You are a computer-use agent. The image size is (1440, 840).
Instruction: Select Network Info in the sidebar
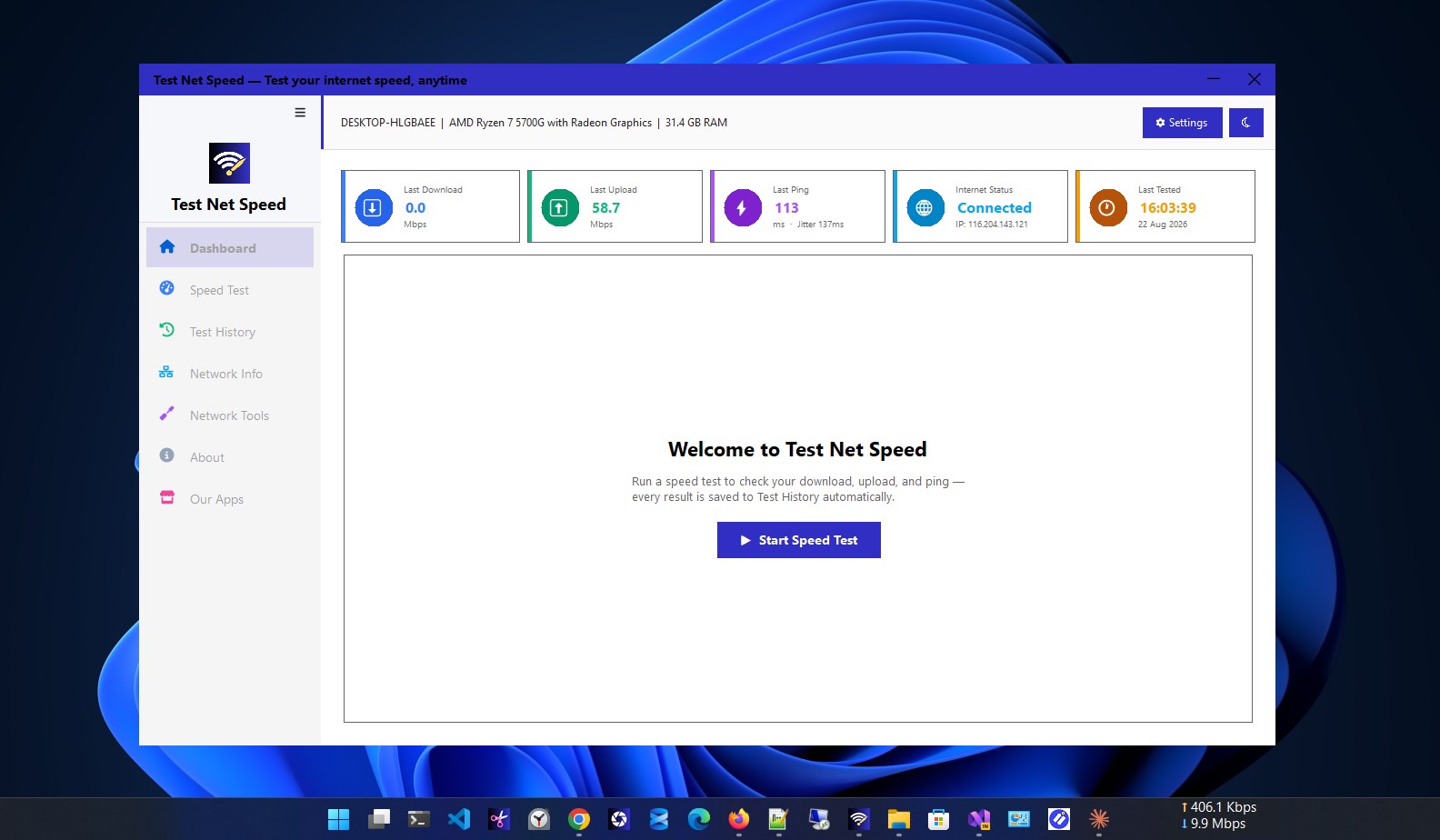click(230, 373)
